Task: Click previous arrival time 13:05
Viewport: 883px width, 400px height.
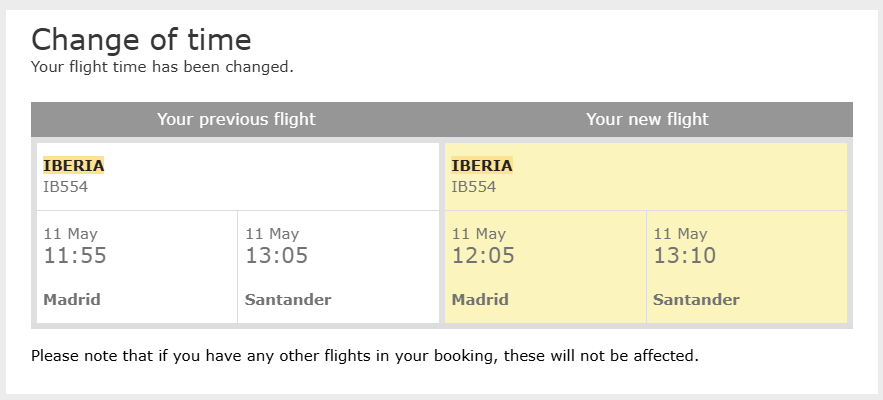Action: coord(277,256)
